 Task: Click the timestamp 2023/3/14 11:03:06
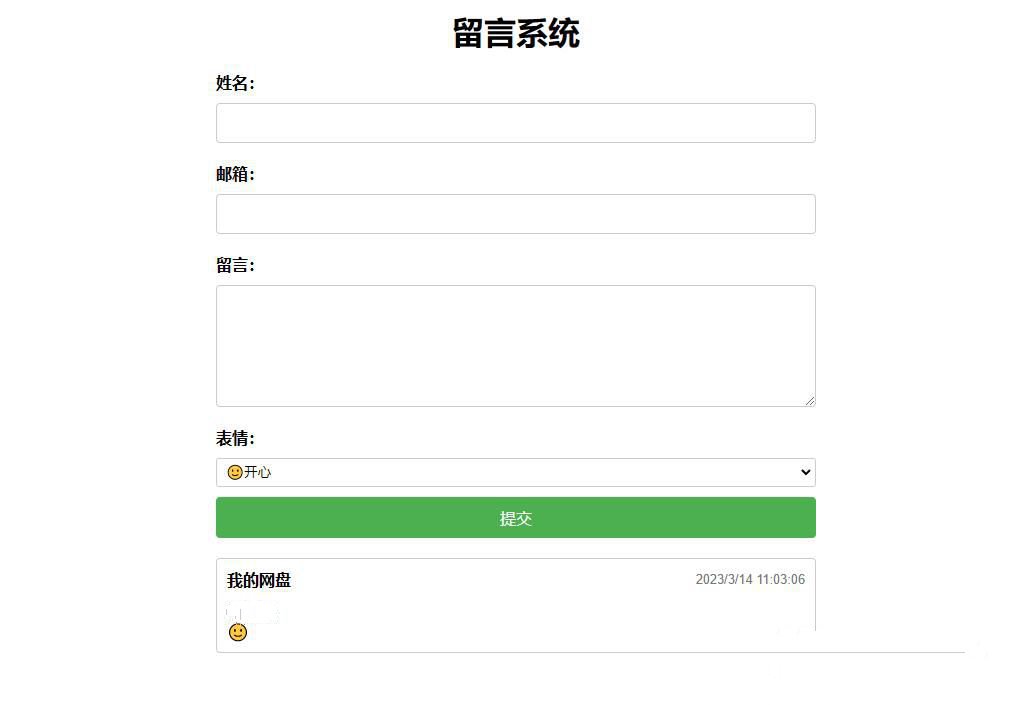pyautogui.click(x=749, y=579)
